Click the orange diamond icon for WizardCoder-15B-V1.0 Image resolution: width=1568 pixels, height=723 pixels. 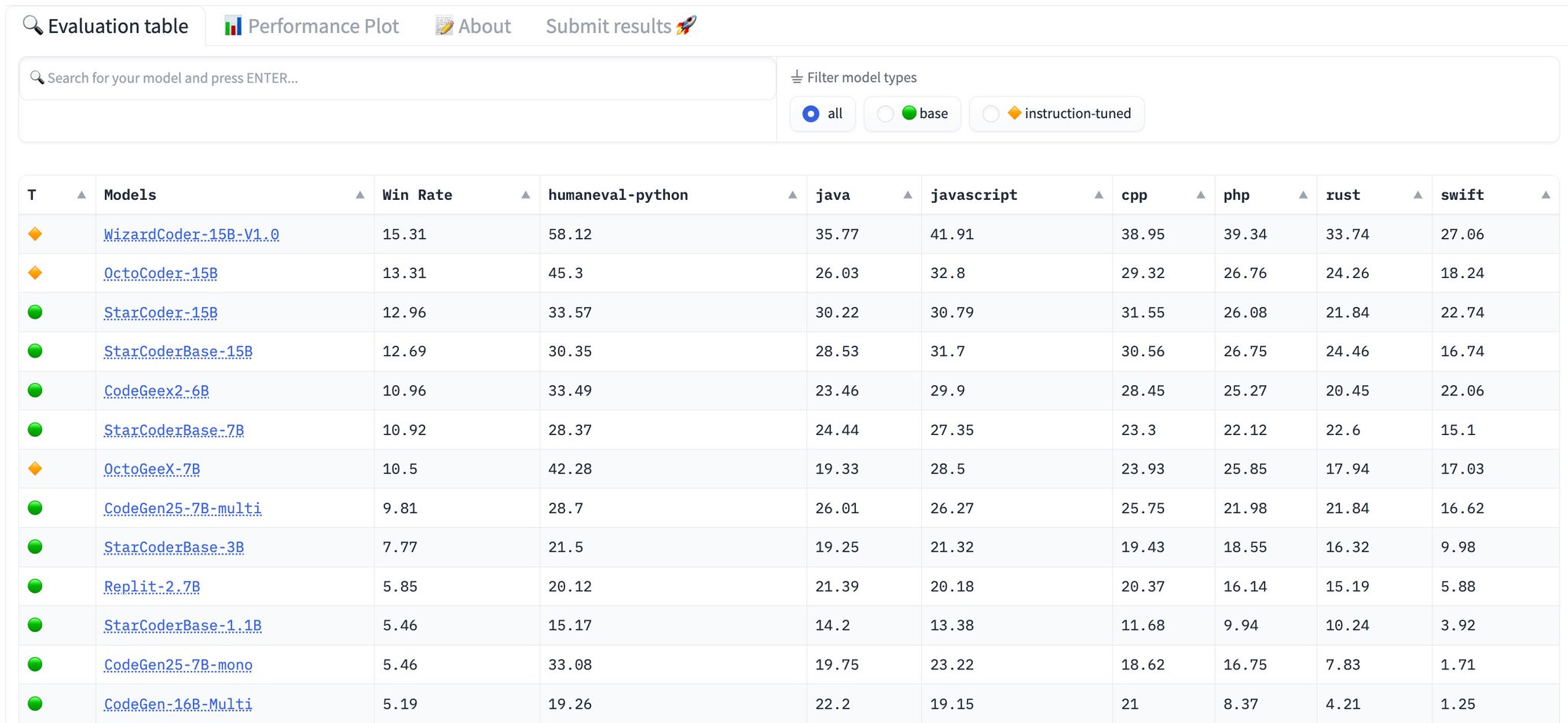click(x=34, y=234)
